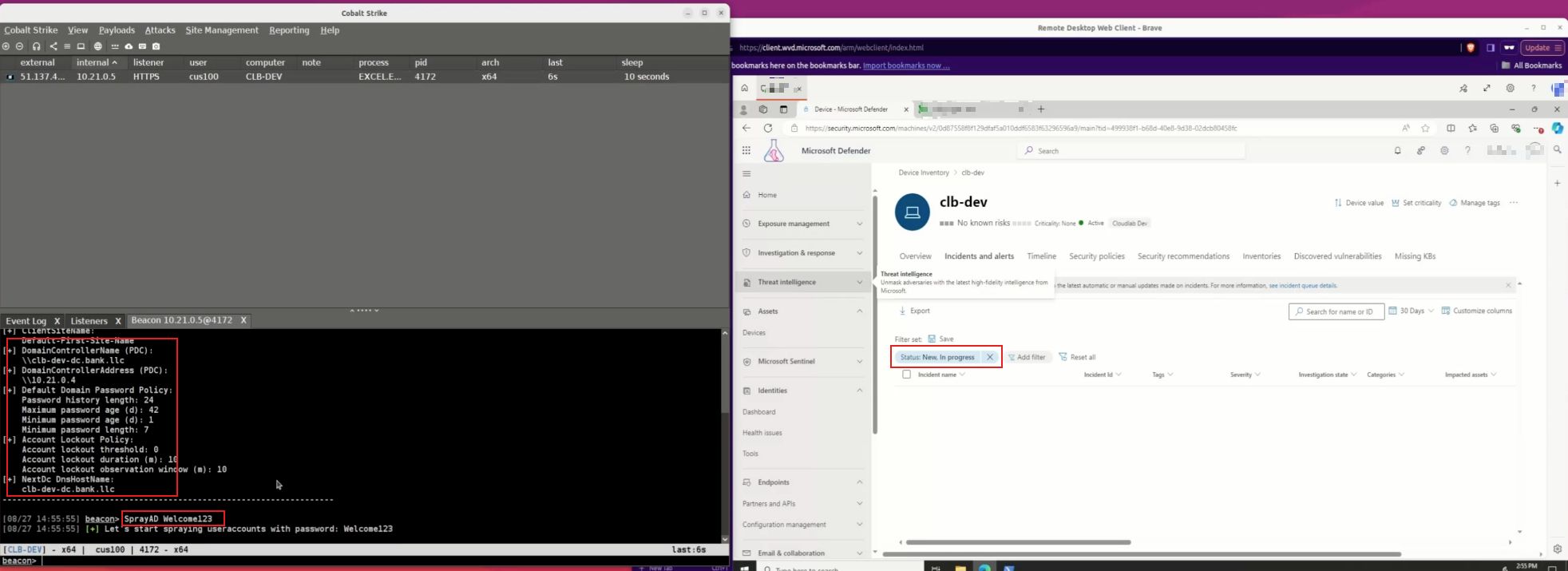Viewport: 1568px width, 571px height.
Task: Click the camera screenshots icon in Cobalt Strike toolbar
Action: point(156,46)
